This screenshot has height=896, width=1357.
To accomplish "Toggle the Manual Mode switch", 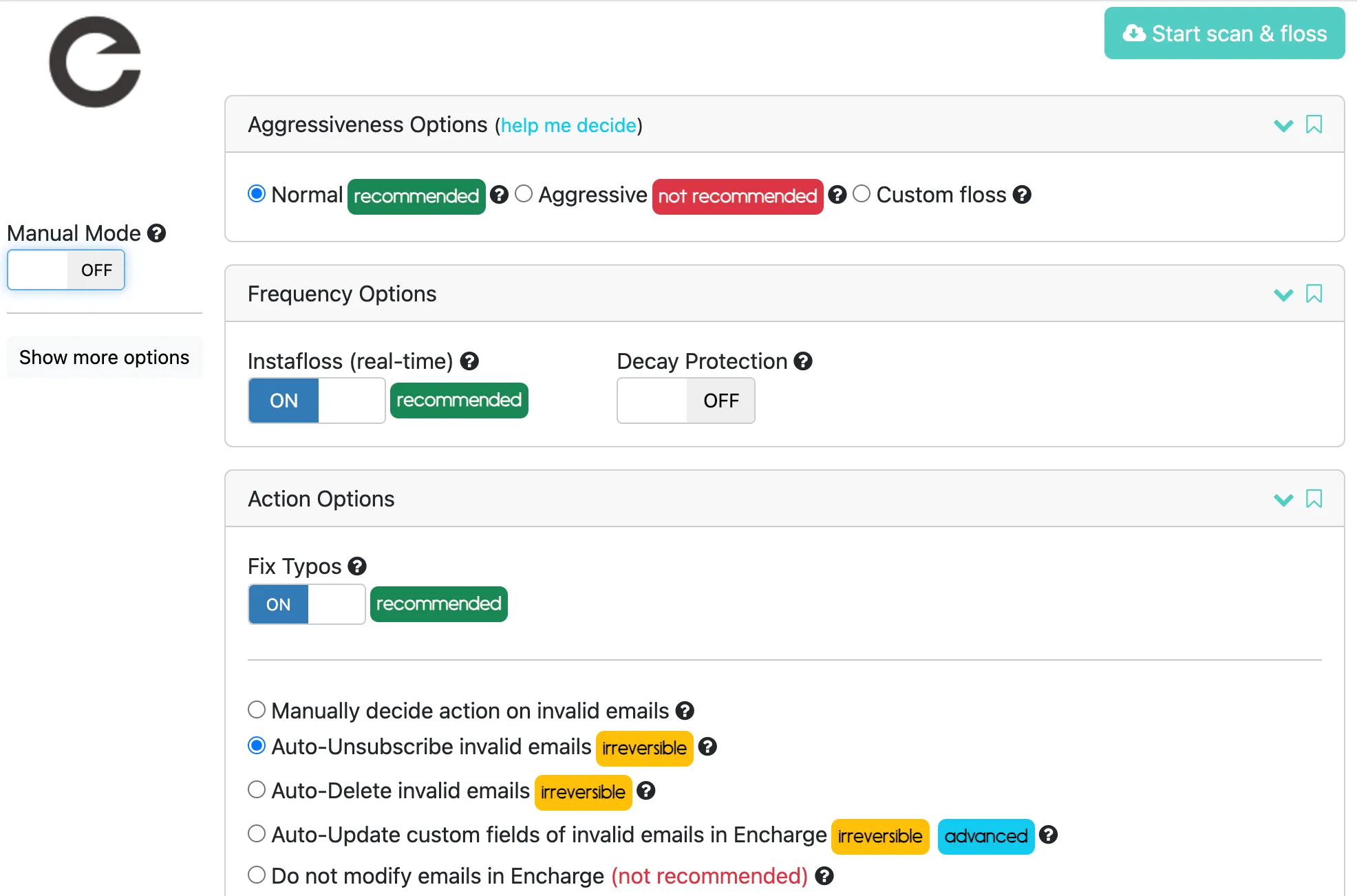I will [66, 270].
